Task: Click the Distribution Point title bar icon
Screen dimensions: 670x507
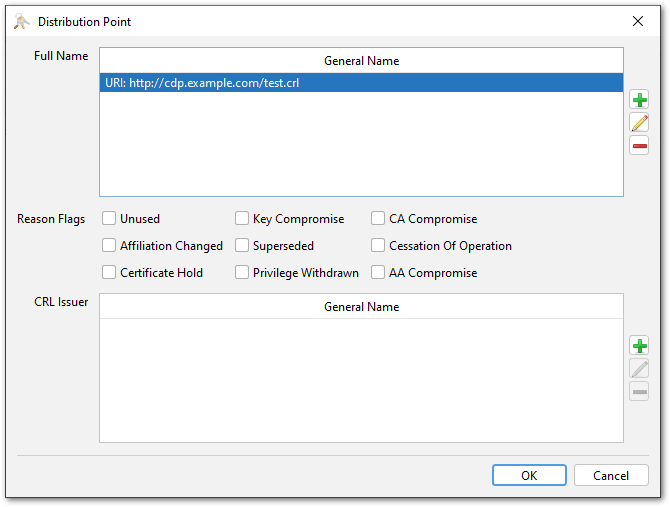Action: coord(20,21)
